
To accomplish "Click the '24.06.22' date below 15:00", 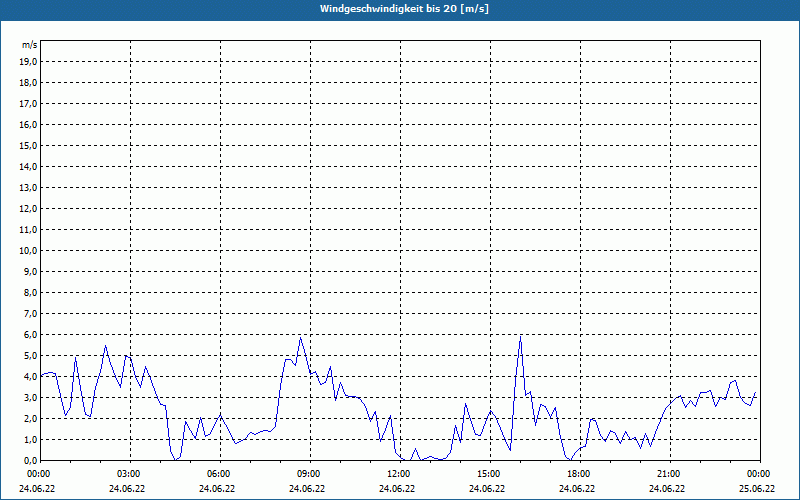I will (488, 489).
